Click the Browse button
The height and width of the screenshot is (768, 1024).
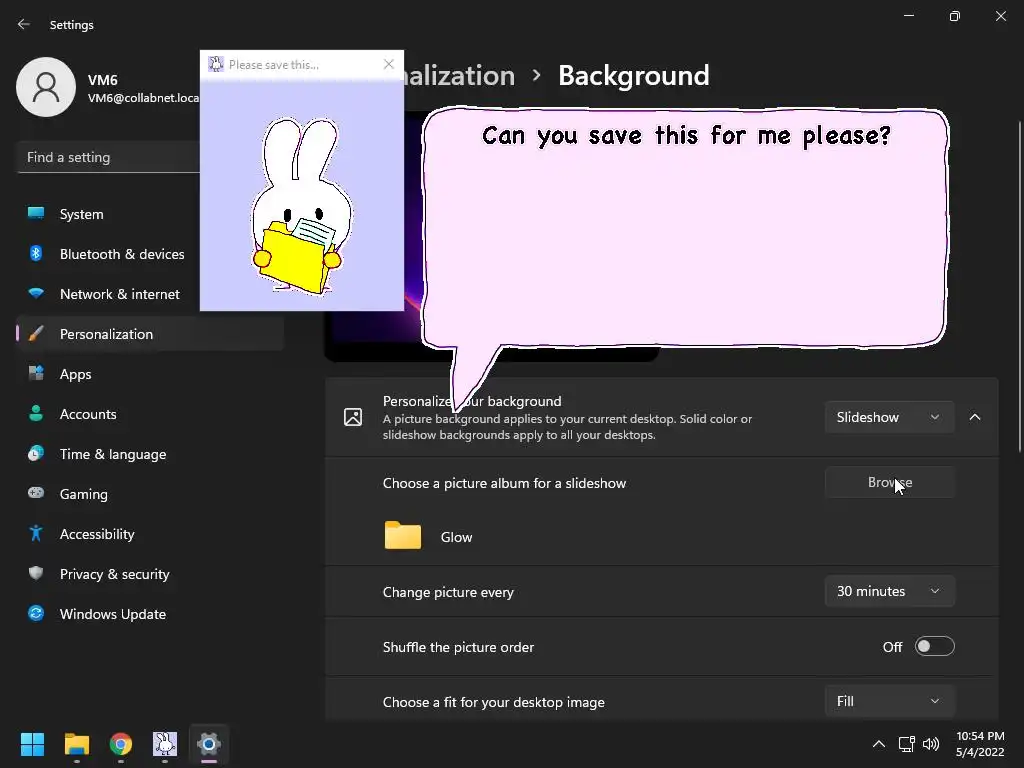889,482
